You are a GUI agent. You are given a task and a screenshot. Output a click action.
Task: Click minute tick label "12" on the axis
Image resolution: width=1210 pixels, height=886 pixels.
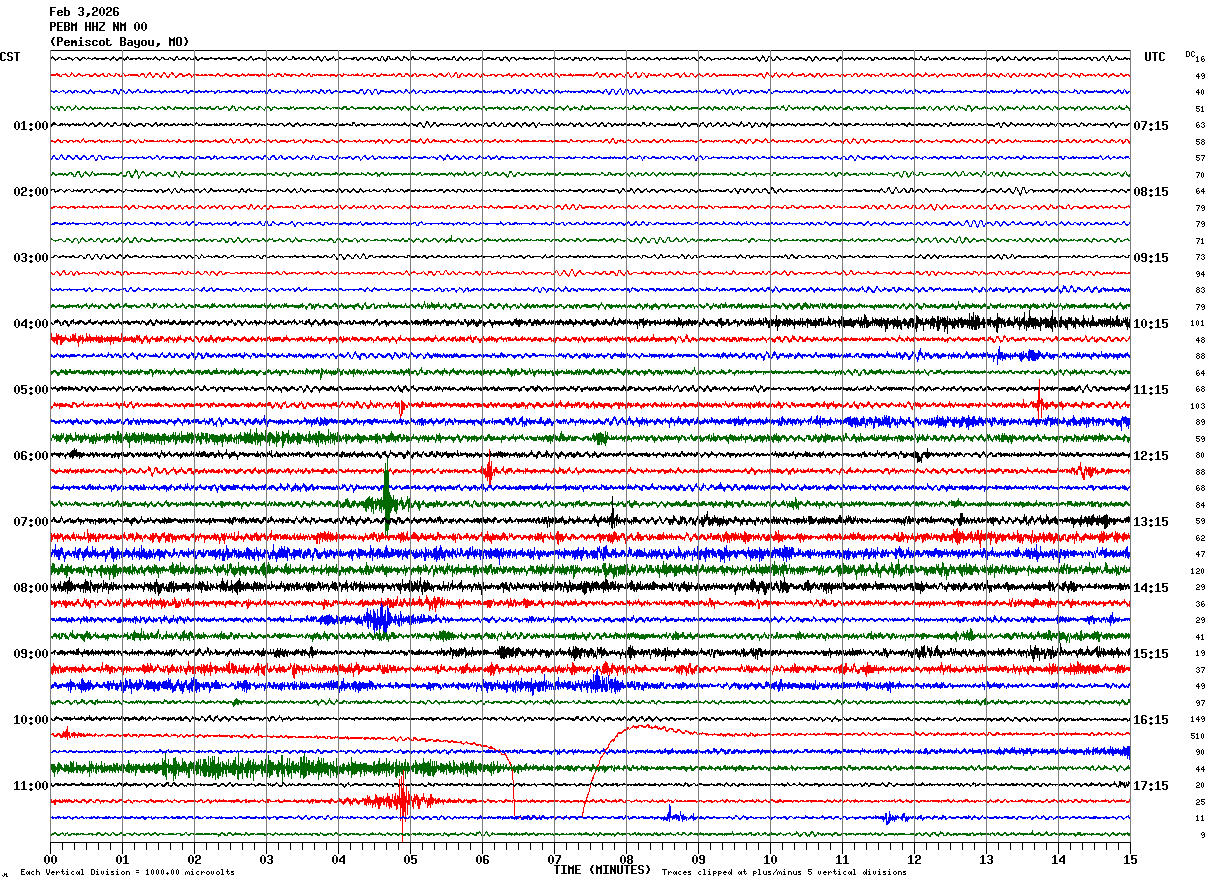point(914,859)
